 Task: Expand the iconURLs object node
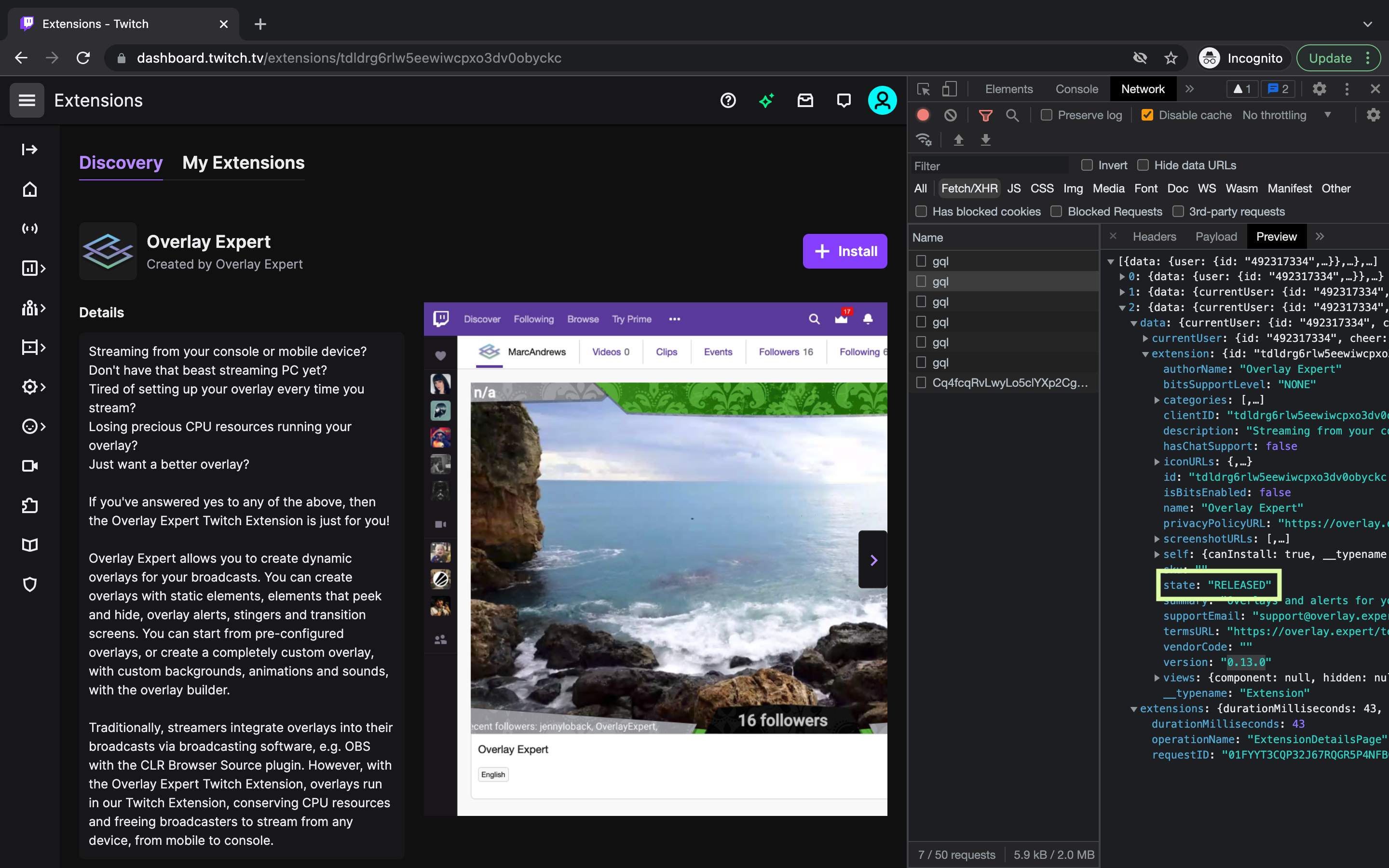pos(1157,462)
